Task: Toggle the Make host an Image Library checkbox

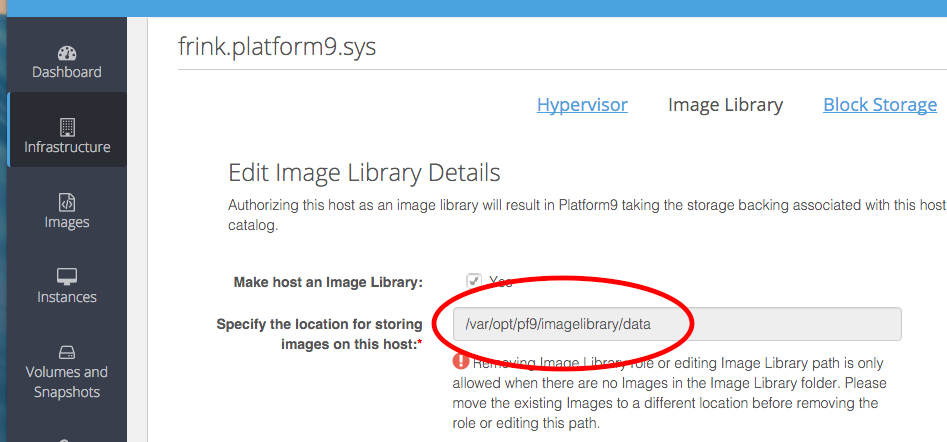Action: [474, 281]
